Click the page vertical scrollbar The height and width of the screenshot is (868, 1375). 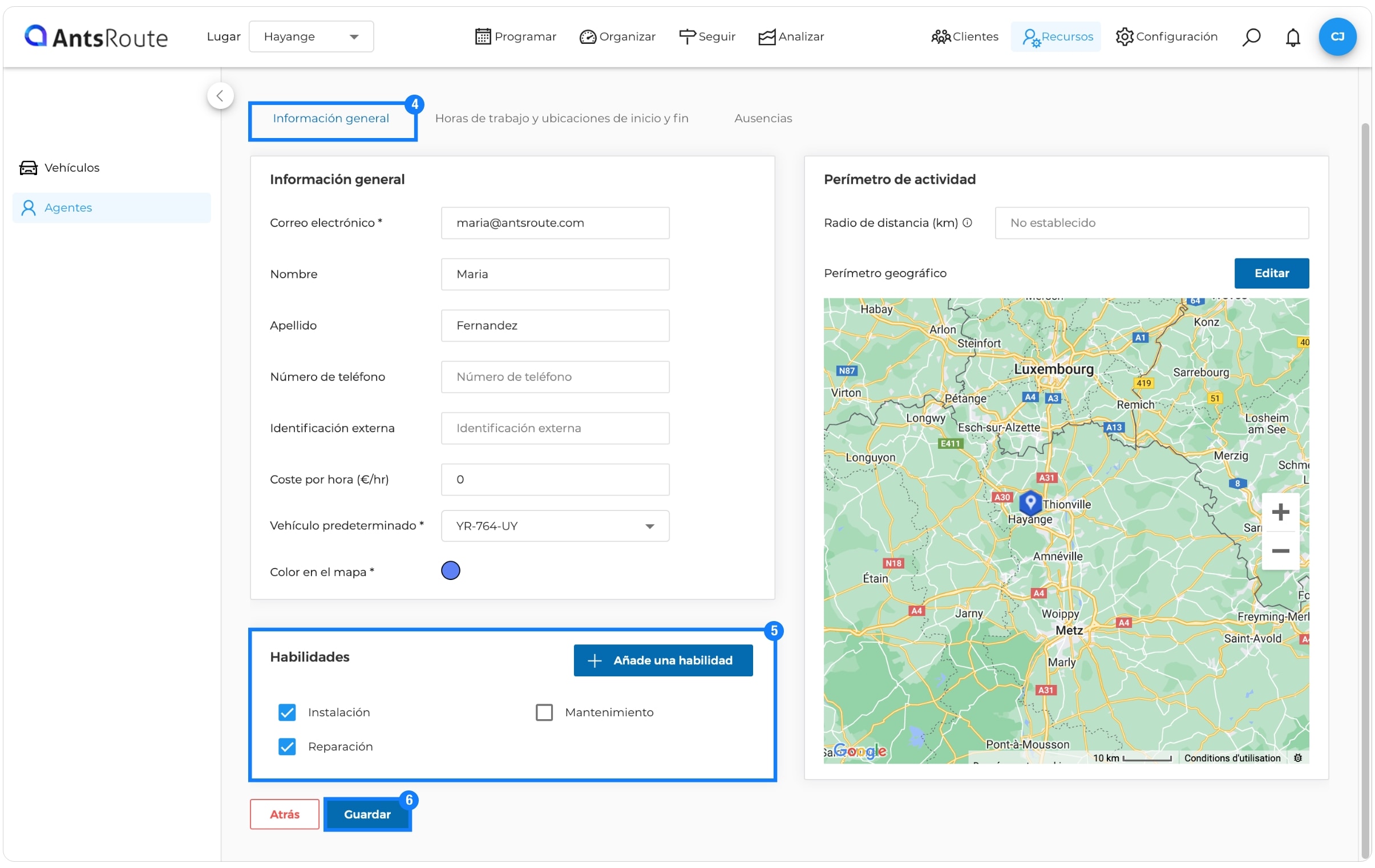point(1365,491)
